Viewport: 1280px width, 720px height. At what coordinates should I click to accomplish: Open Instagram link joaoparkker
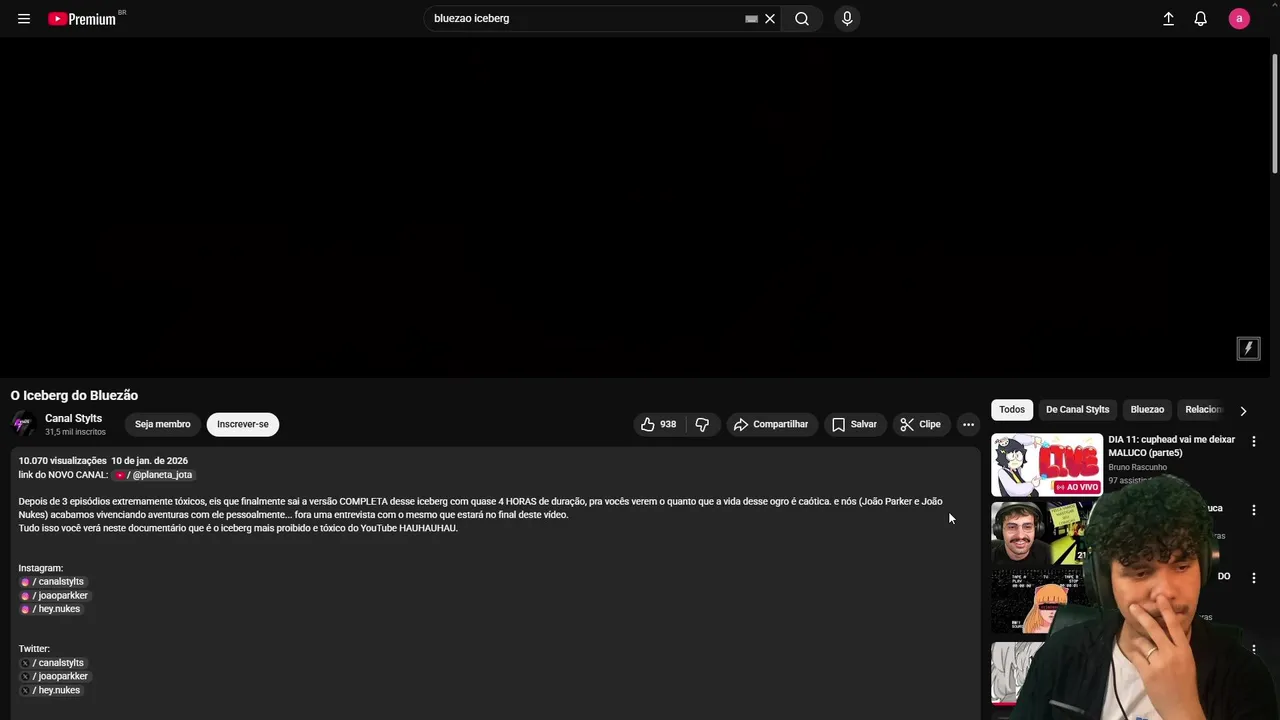(54, 596)
